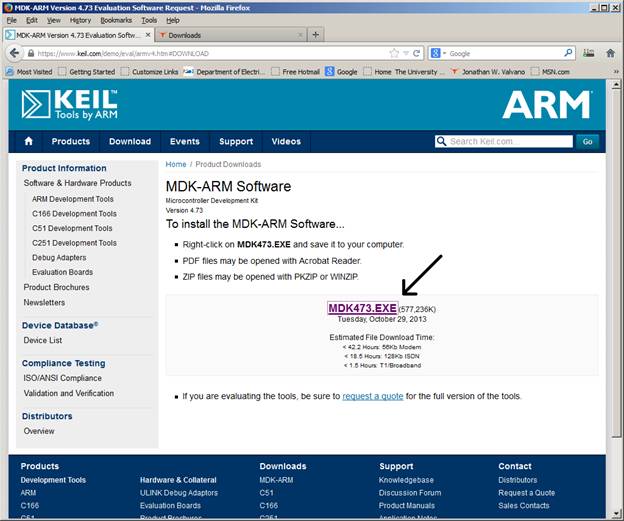Open the Free Hotmail bookmark
624x521 pixels.
[296, 72]
